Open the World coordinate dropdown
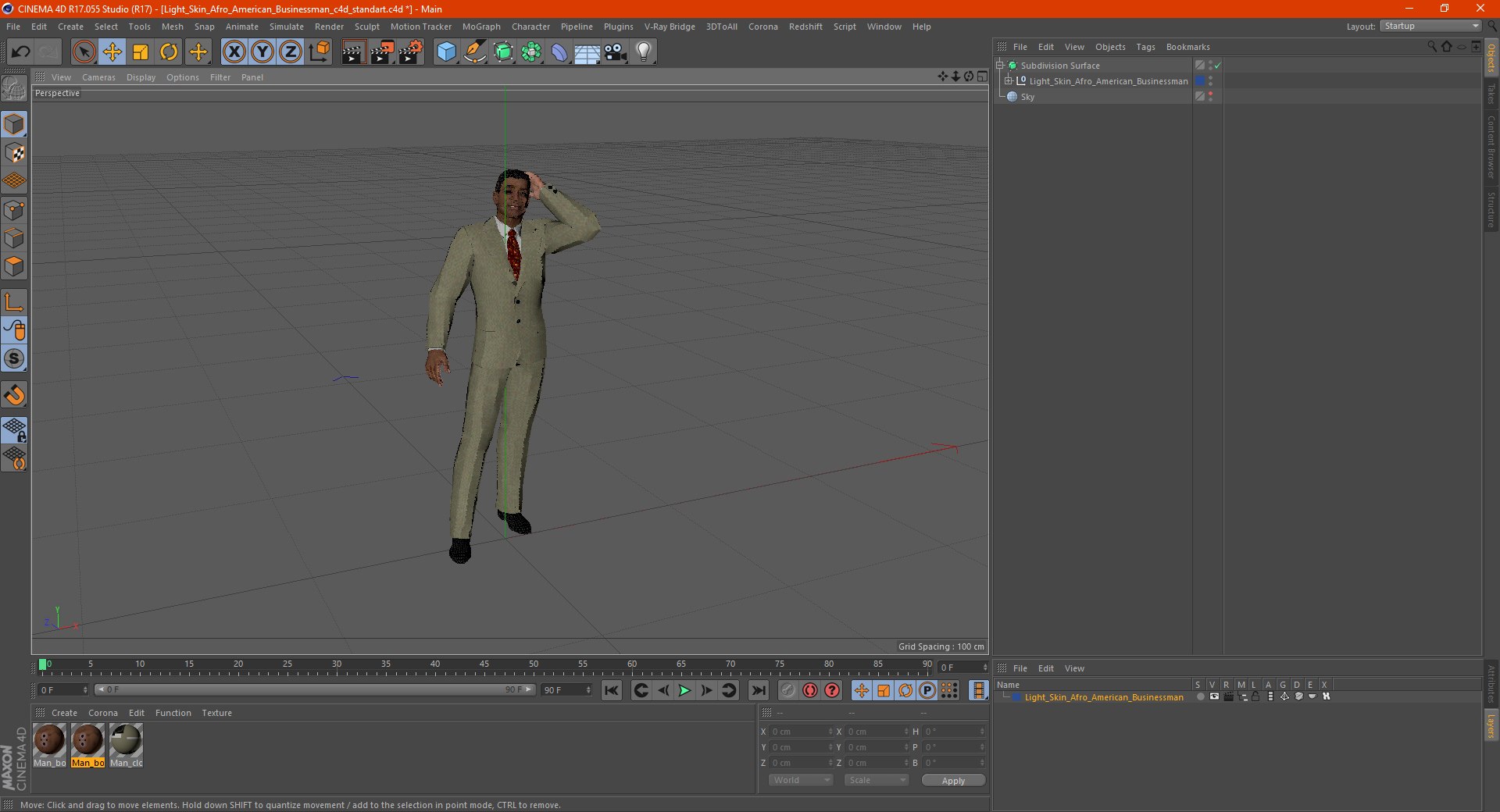The width and height of the screenshot is (1500, 812). point(801,780)
